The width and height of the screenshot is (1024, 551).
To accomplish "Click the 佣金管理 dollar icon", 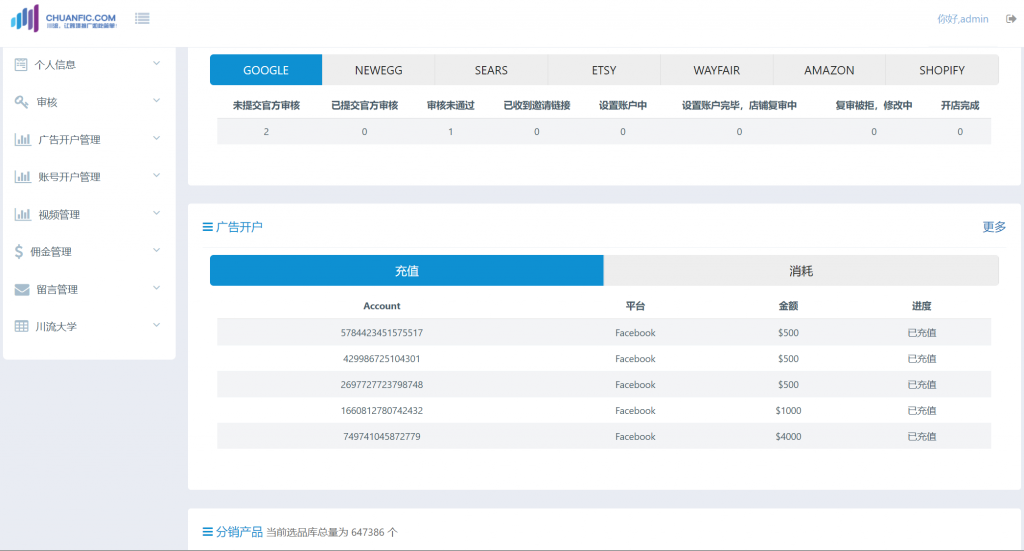I will tap(19, 251).
